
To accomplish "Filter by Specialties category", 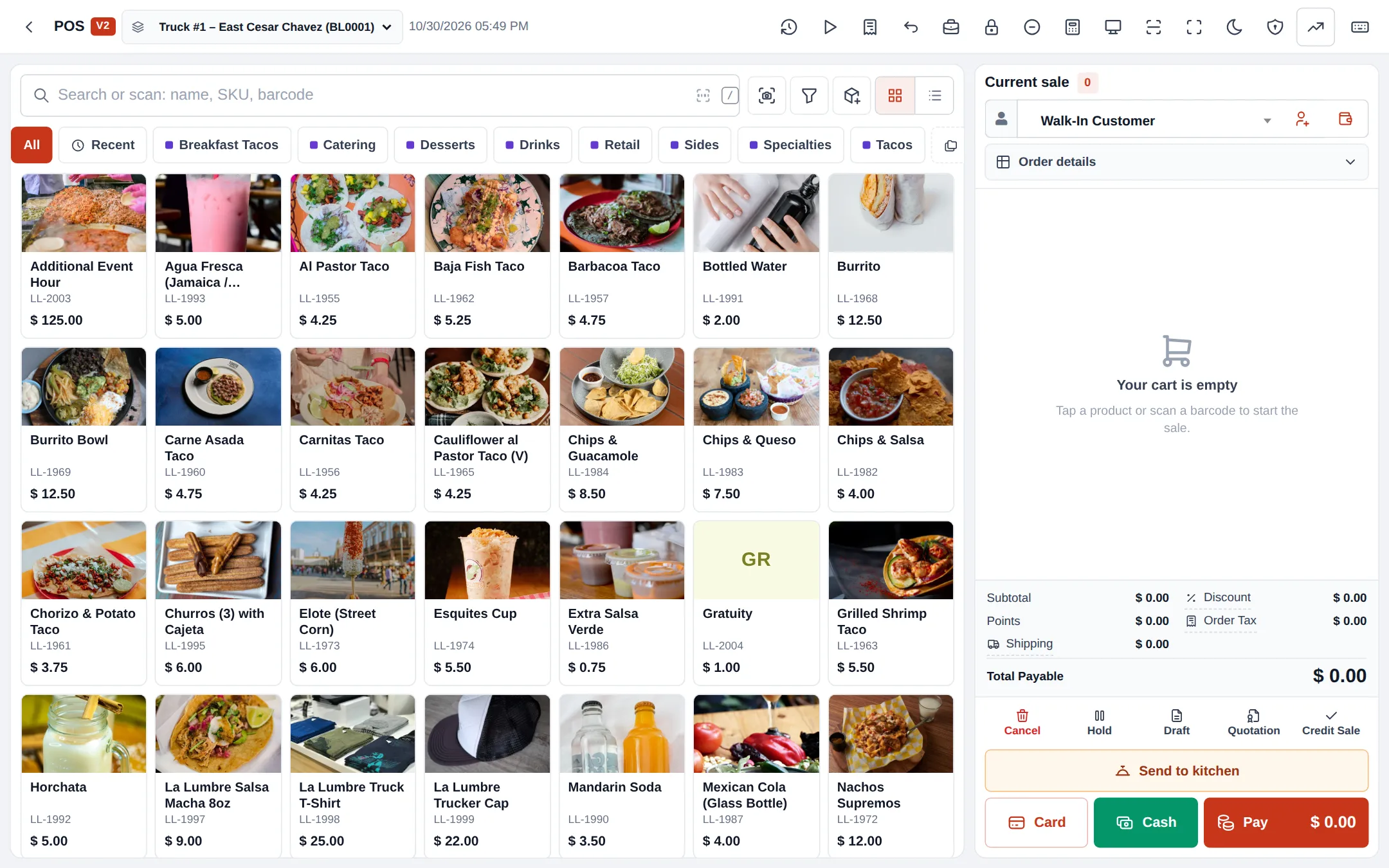I will point(790,145).
